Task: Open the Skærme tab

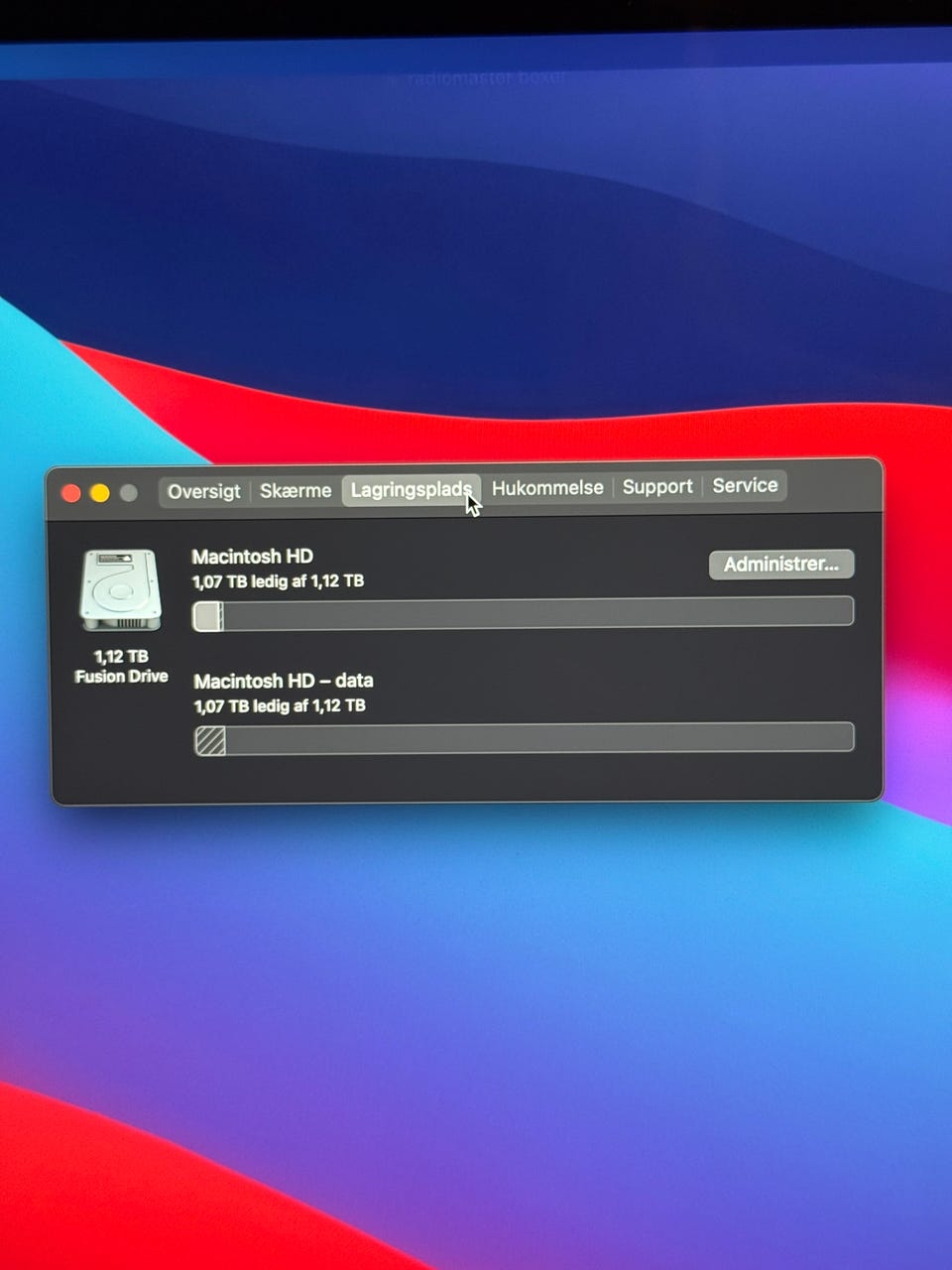Action: pos(296,491)
